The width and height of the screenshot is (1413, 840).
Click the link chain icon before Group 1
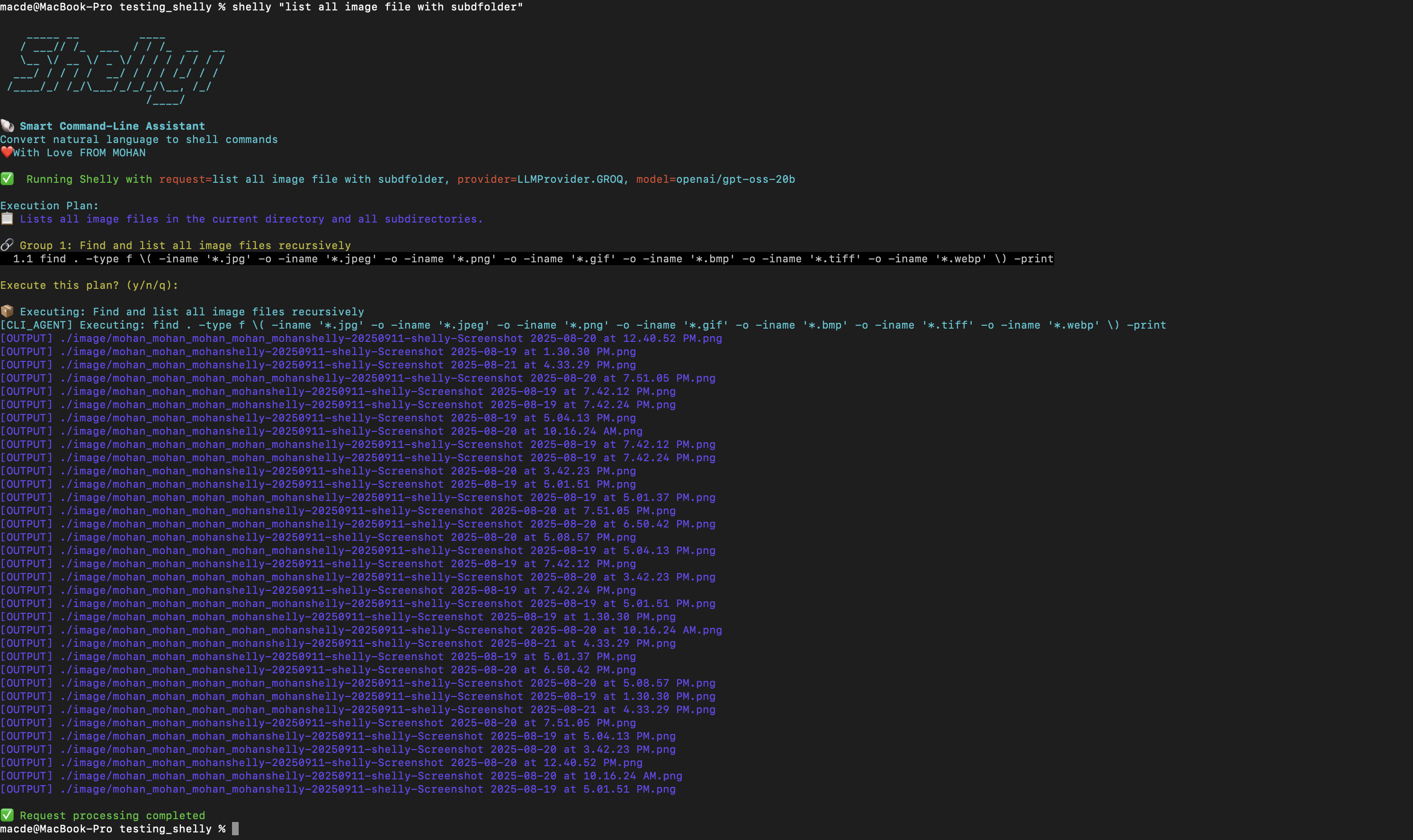tap(7, 245)
